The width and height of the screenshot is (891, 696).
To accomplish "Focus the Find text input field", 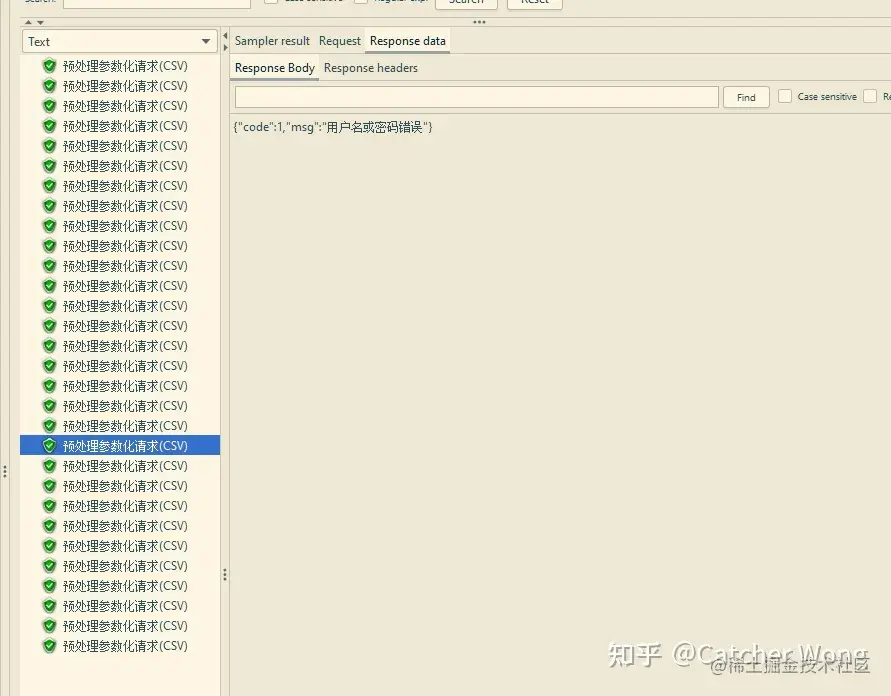I will pos(477,97).
